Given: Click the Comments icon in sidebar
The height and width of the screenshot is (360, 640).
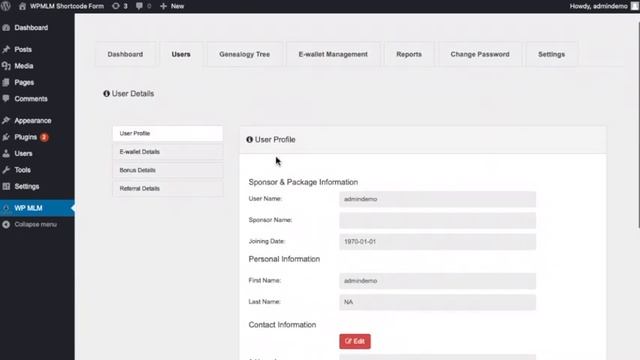Looking at the screenshot, I should click(x=6, y=99).
